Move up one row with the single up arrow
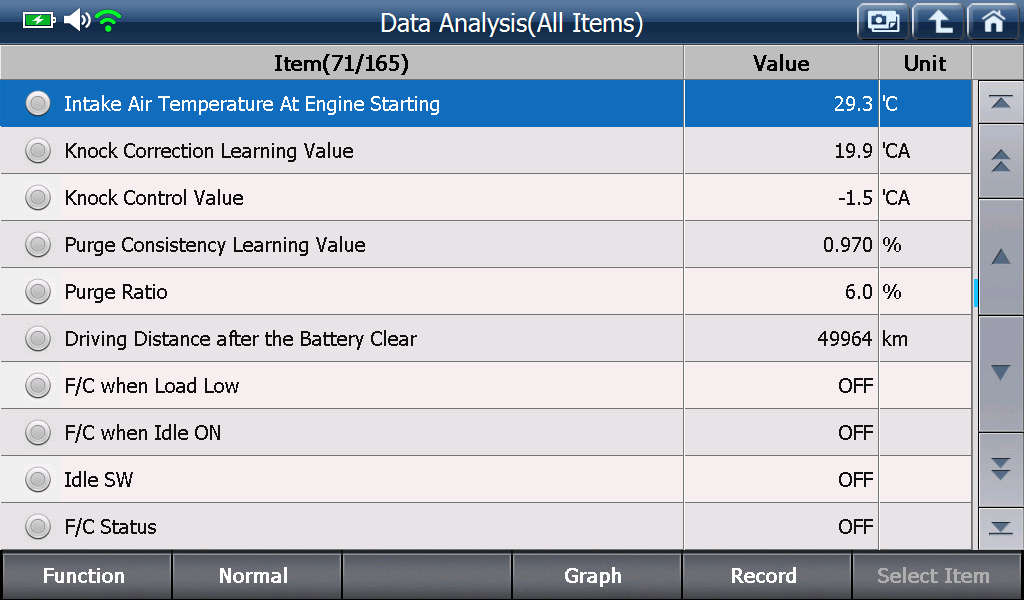 [x=1000, y=257]
